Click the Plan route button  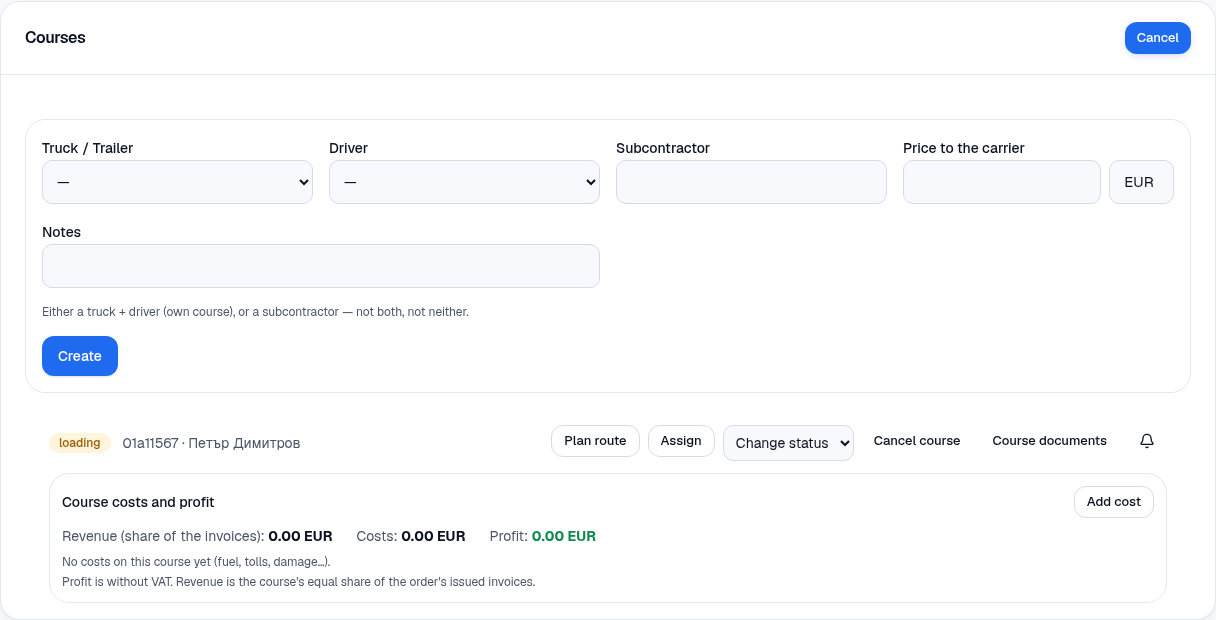click(x=595, y=441)
